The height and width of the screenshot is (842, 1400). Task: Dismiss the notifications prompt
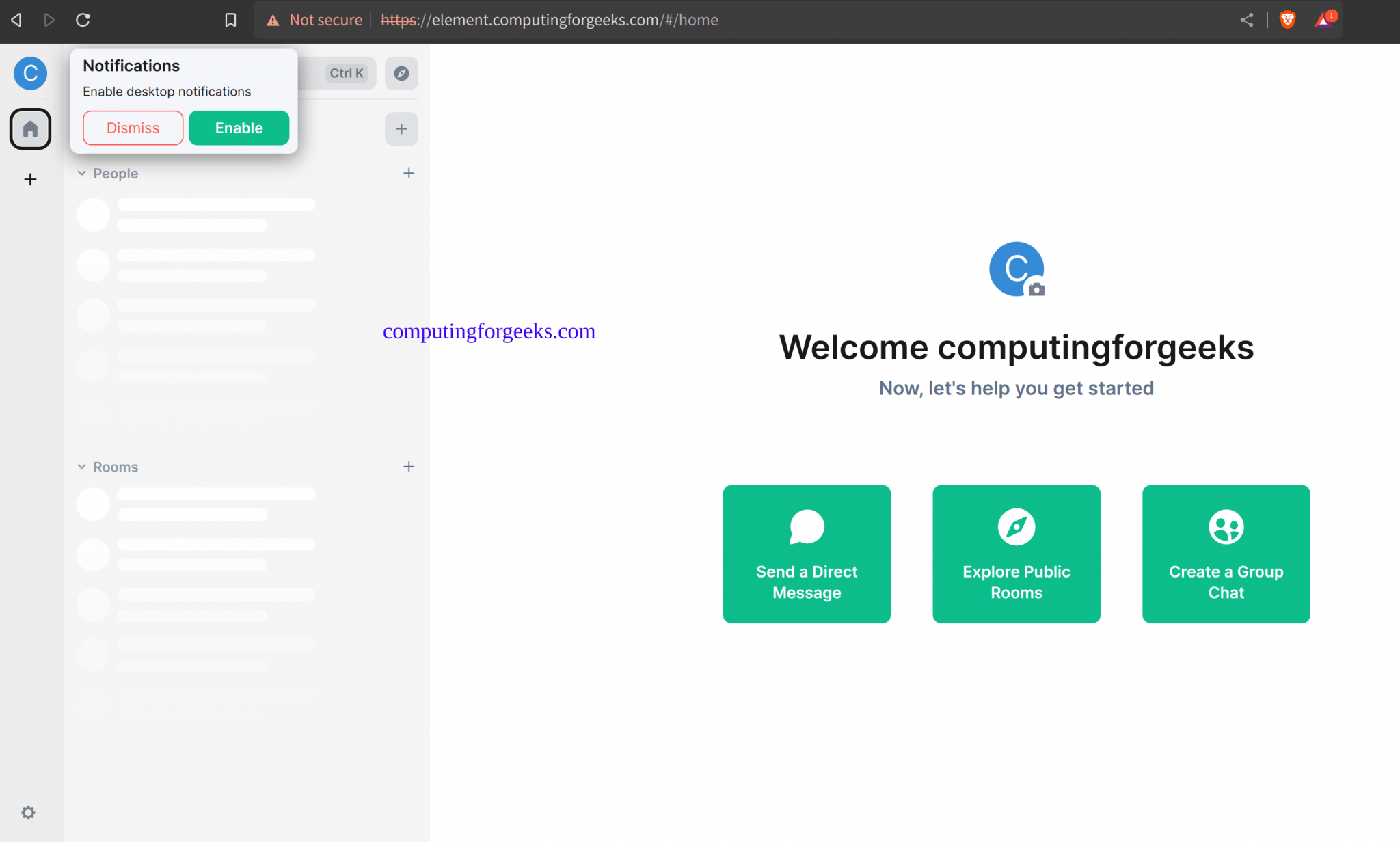click(x=133, y=128)
